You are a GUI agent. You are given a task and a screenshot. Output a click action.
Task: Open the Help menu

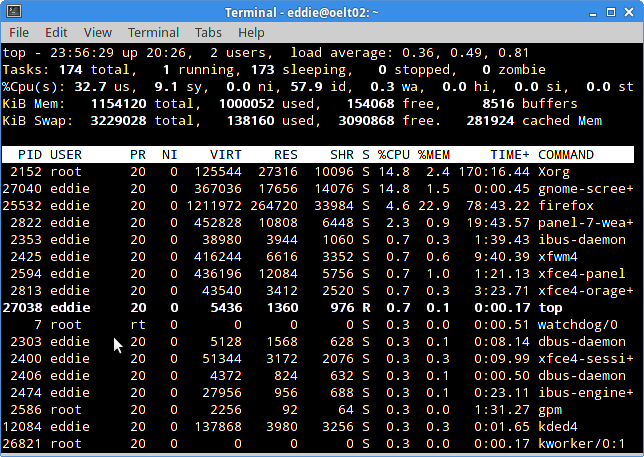pyautogui.click(x=251, y=32)
